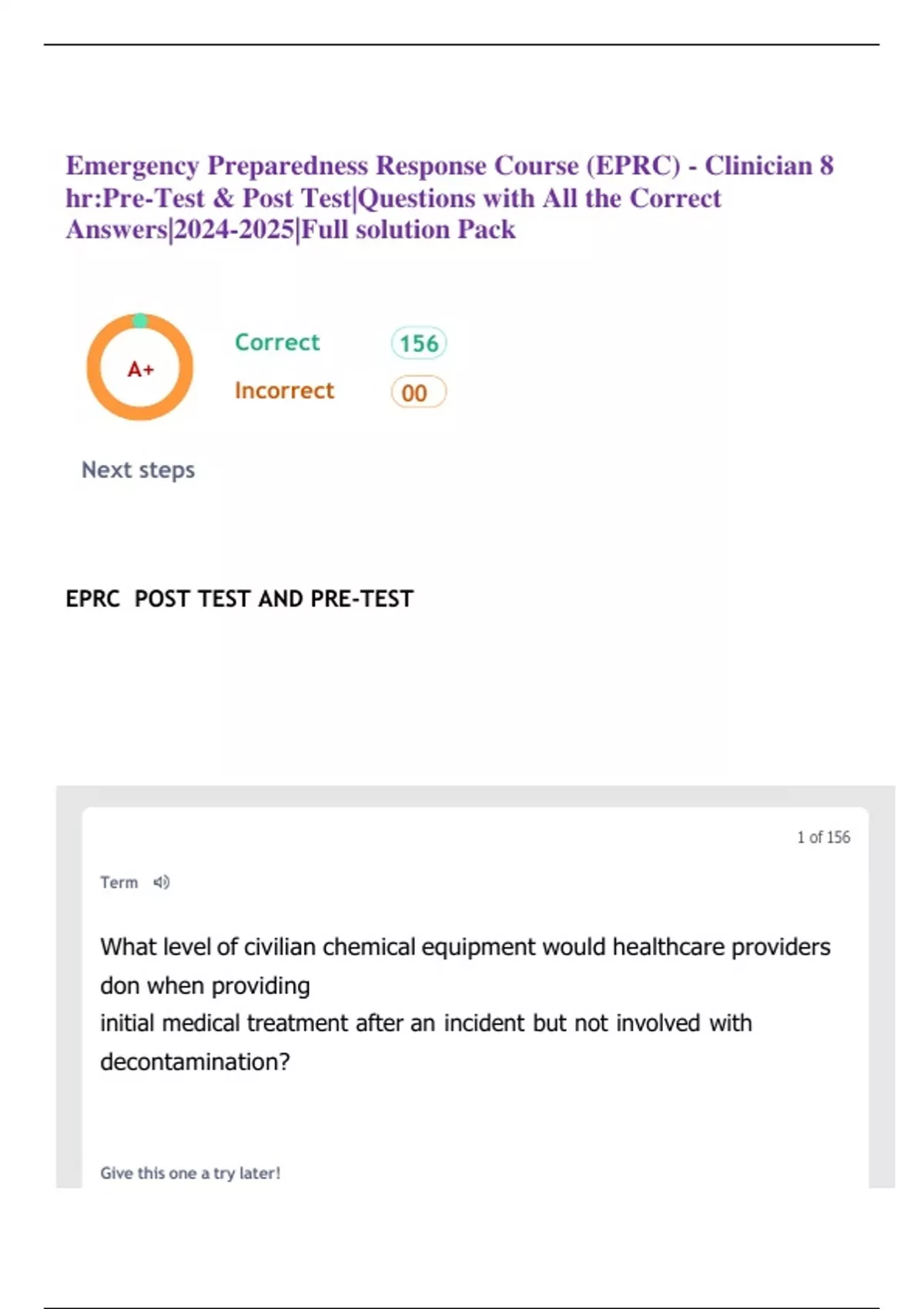Select the 156 correct count badge
The width and height of the screenshot is (924, 1309).
(x=419, y=343)
